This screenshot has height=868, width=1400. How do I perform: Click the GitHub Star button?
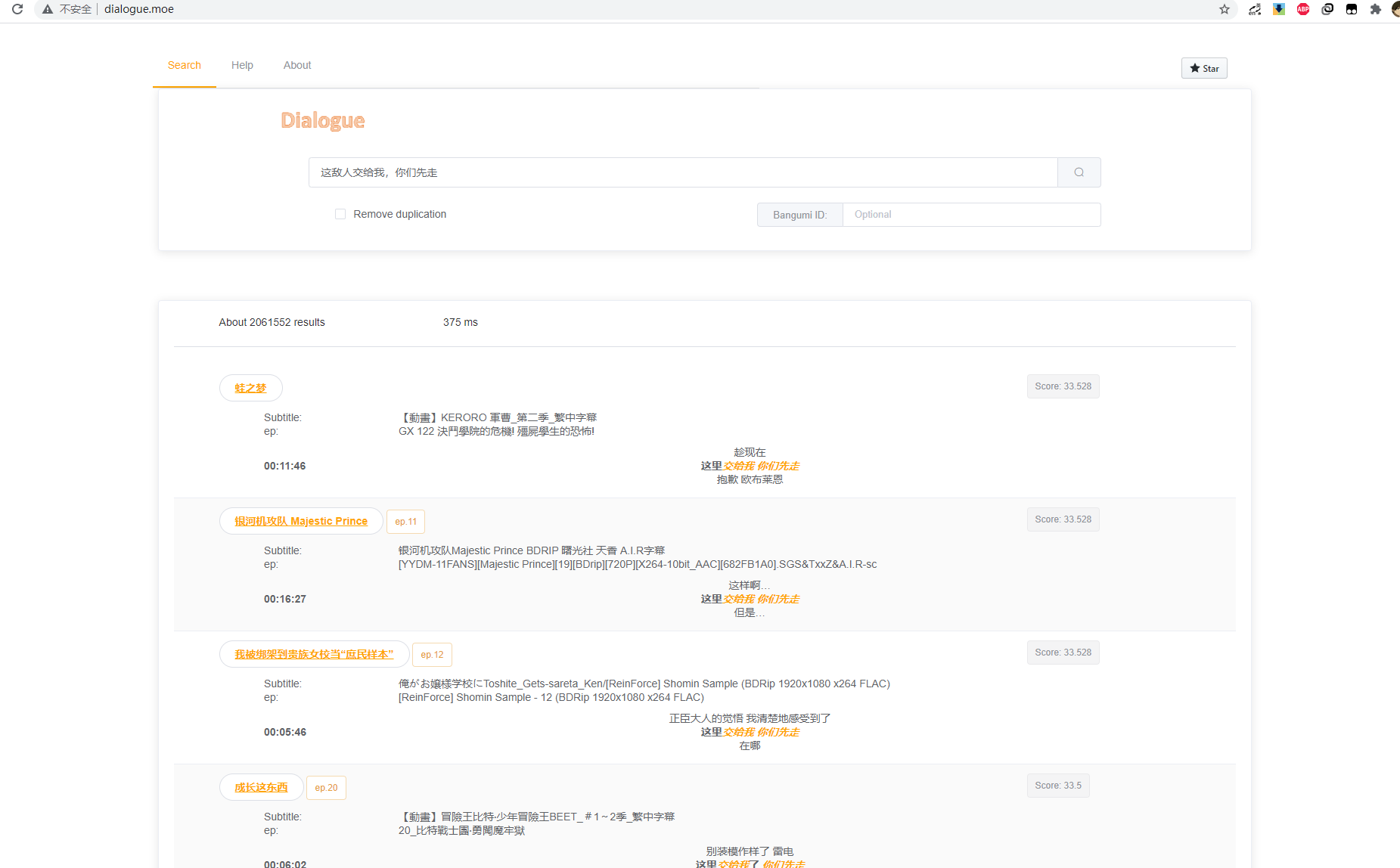(x=1204, y=68)
